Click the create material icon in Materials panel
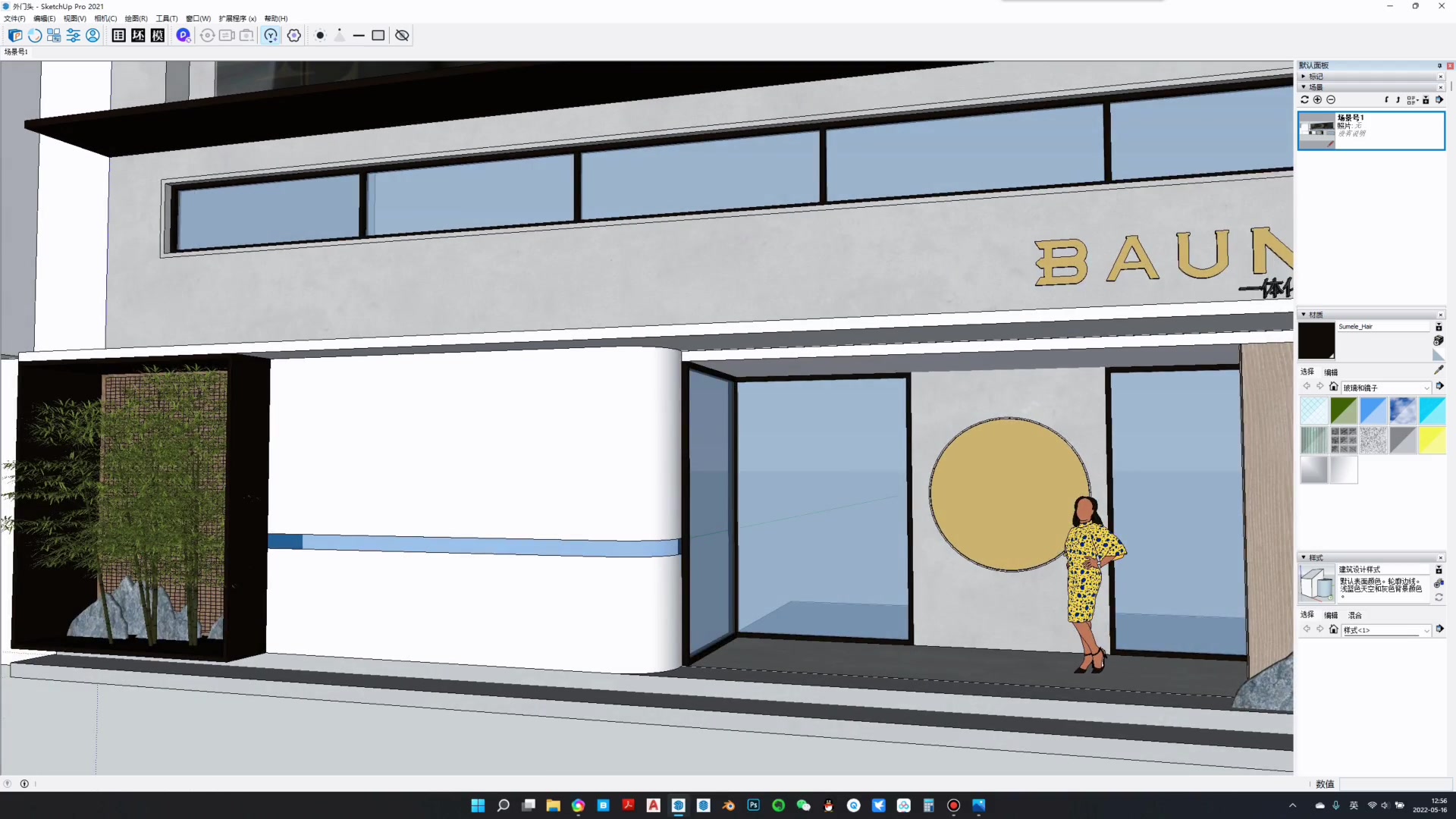 [1439, 340]
